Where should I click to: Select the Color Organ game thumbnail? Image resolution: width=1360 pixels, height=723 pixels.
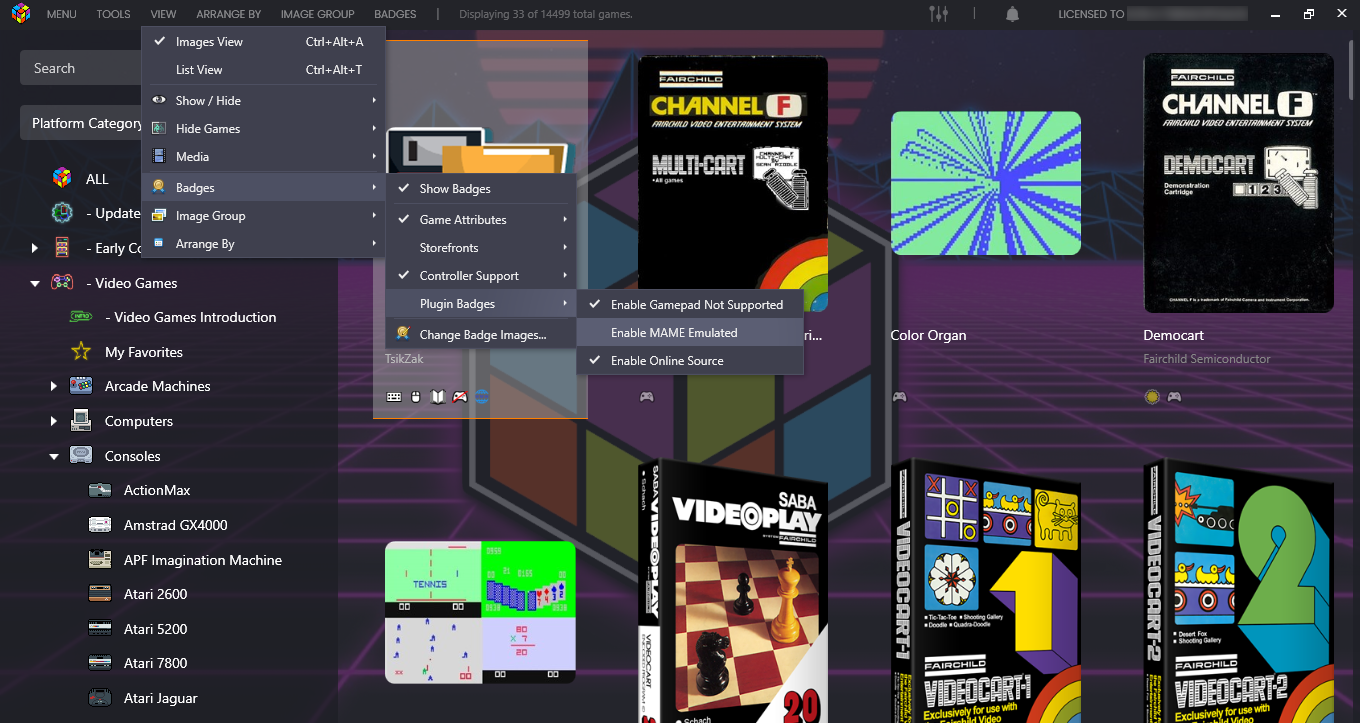986,183
